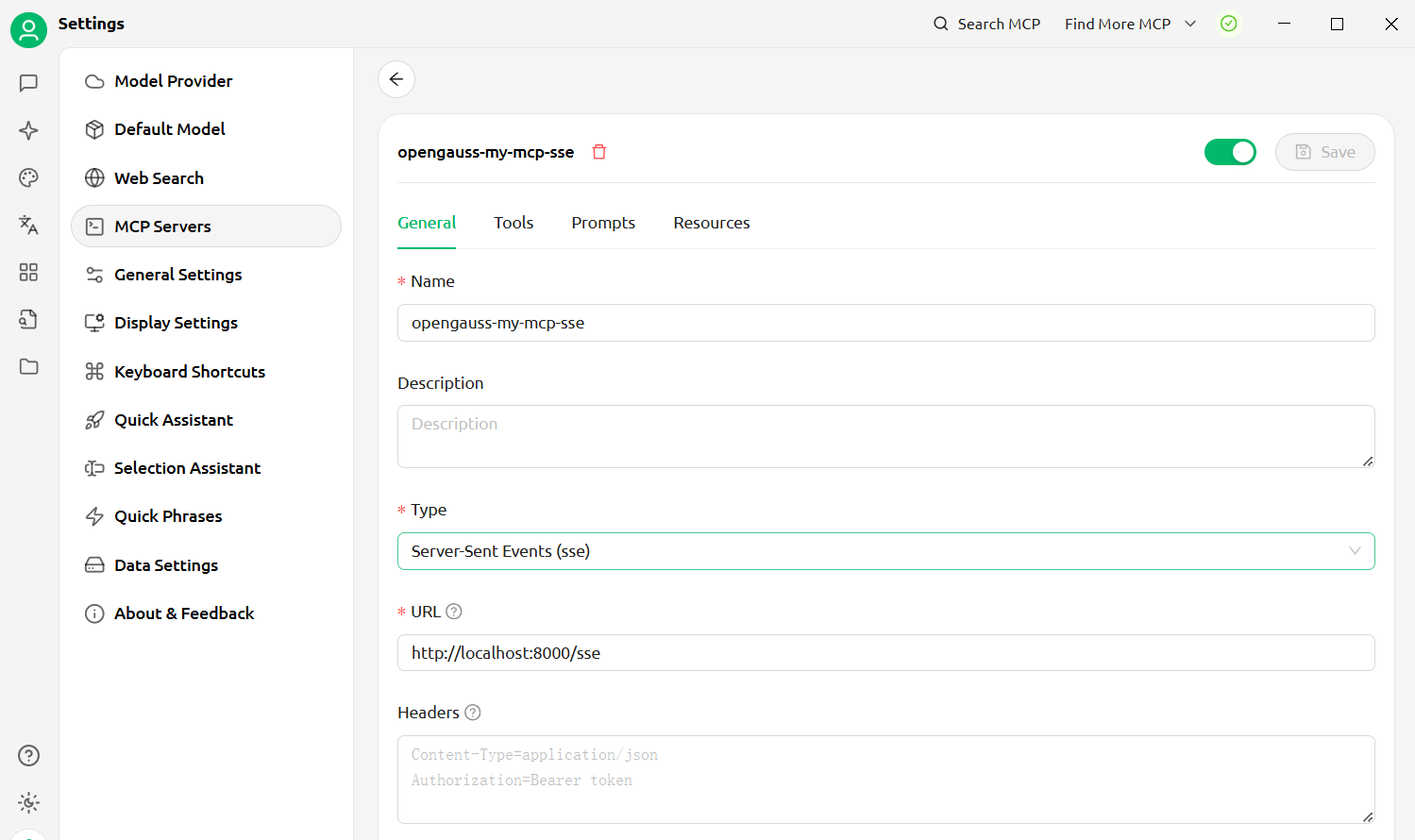This screenshot has height=840, width=1415.
Task: Select MCP Servers in settings menu
Action: pyautogui.click(x=206, y=227)
